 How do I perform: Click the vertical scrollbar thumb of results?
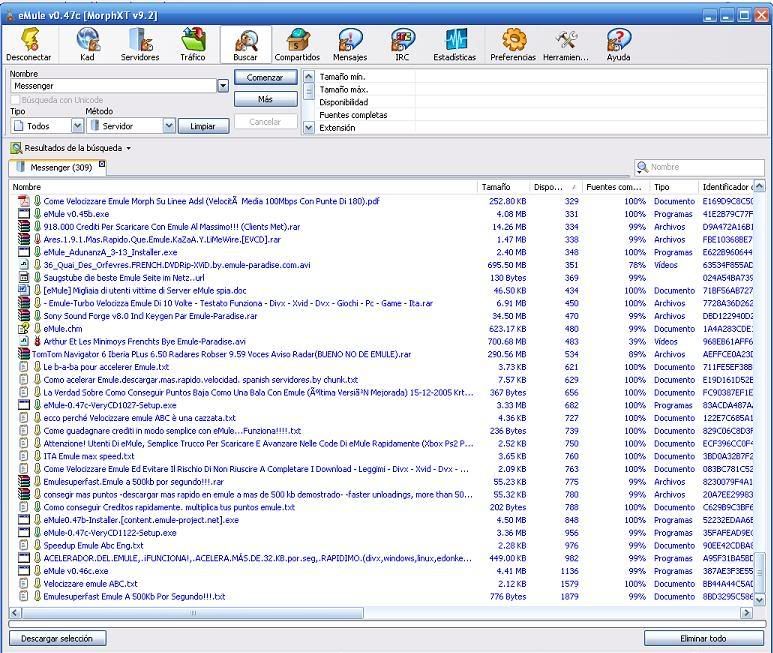click(760, 573)
